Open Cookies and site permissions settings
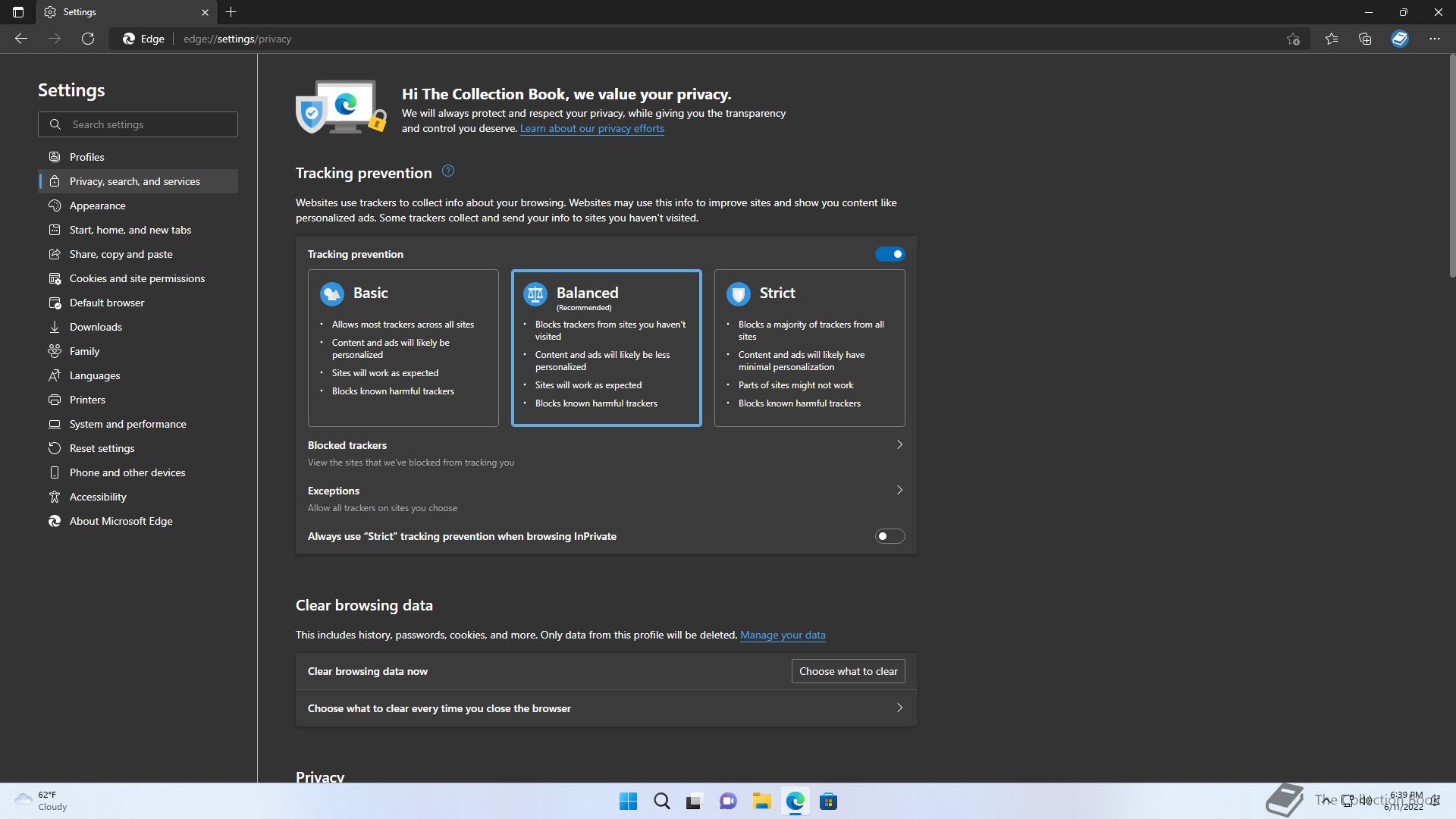This screenshot has height=819, width=1456. (x=136, y=278)
